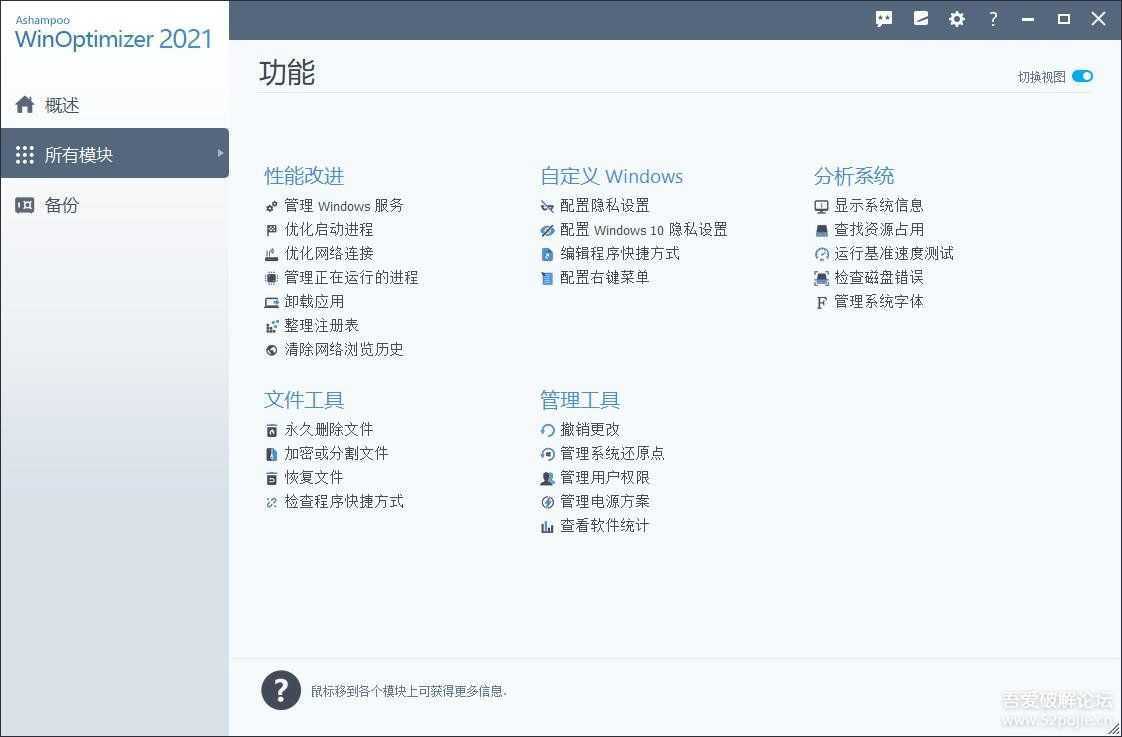Click the monitor icon beside 显示系统信息

pyautogui.click(x=820, y=205)
